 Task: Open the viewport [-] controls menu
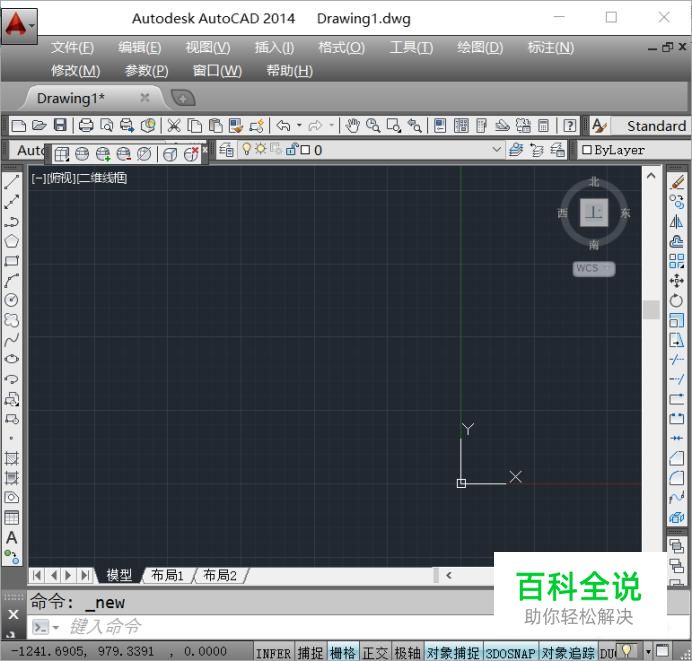click(x=38, y=178)
